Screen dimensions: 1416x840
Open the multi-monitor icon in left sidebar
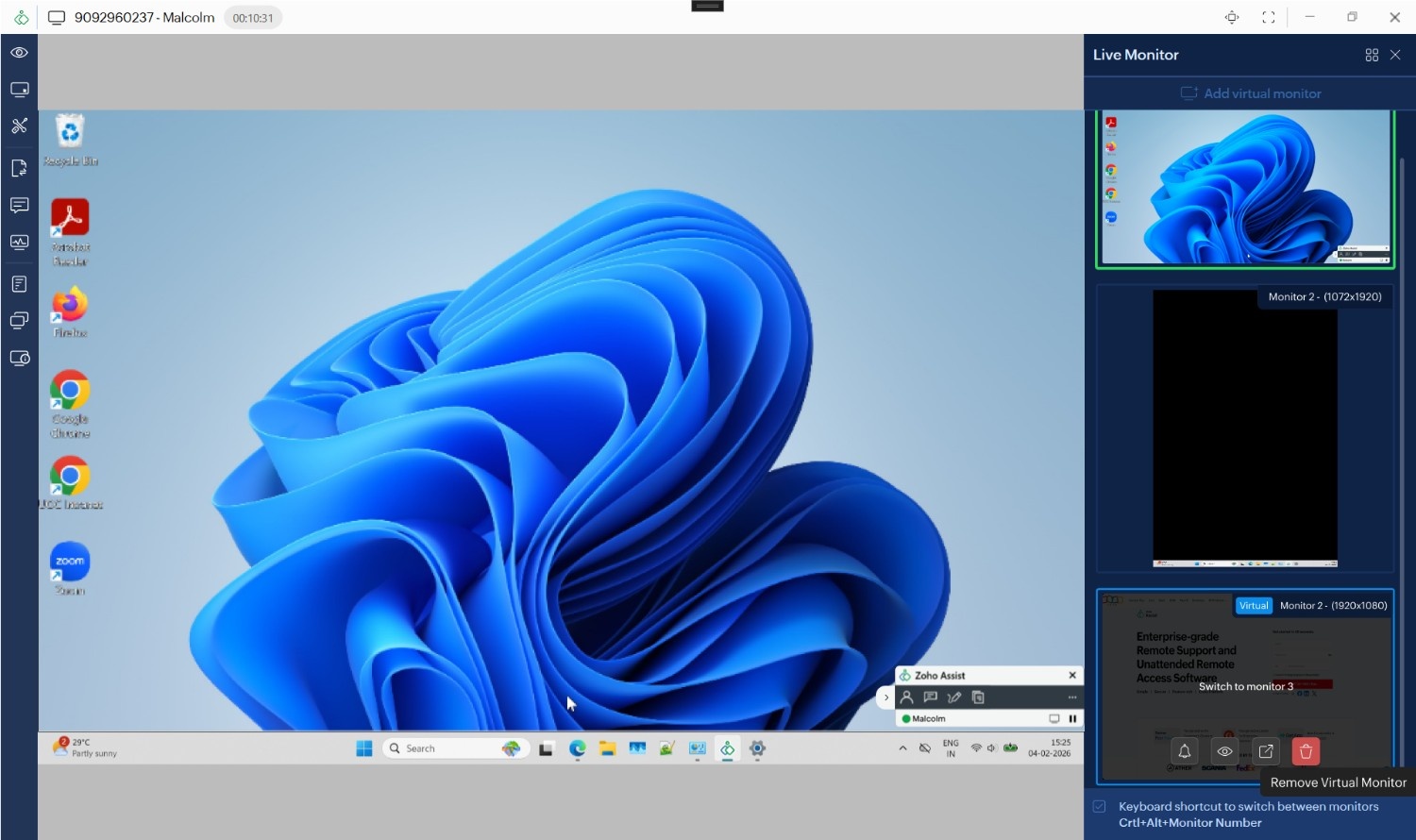(19, 321)
